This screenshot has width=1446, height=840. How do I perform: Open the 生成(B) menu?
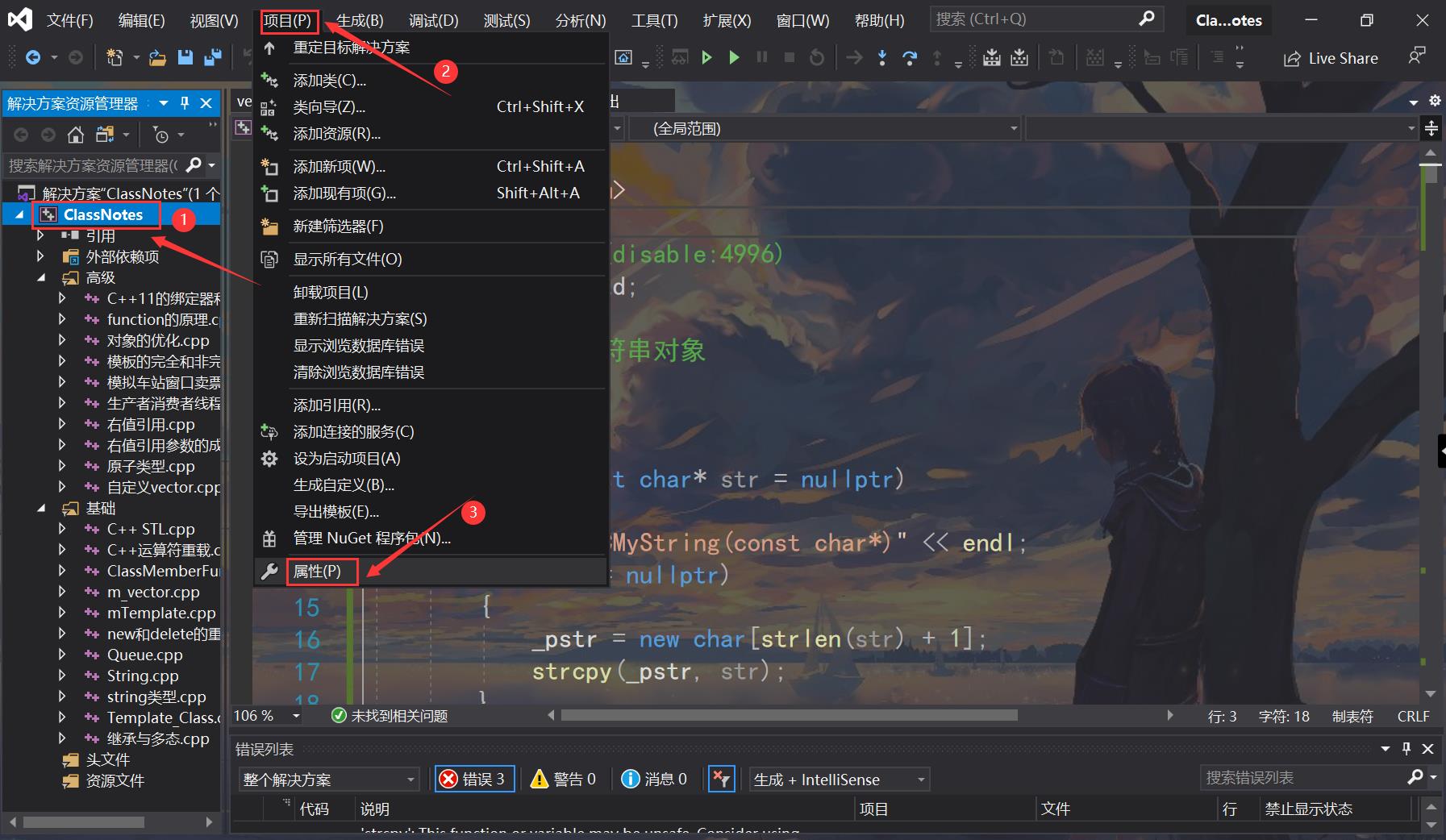(x=360, y=20)
